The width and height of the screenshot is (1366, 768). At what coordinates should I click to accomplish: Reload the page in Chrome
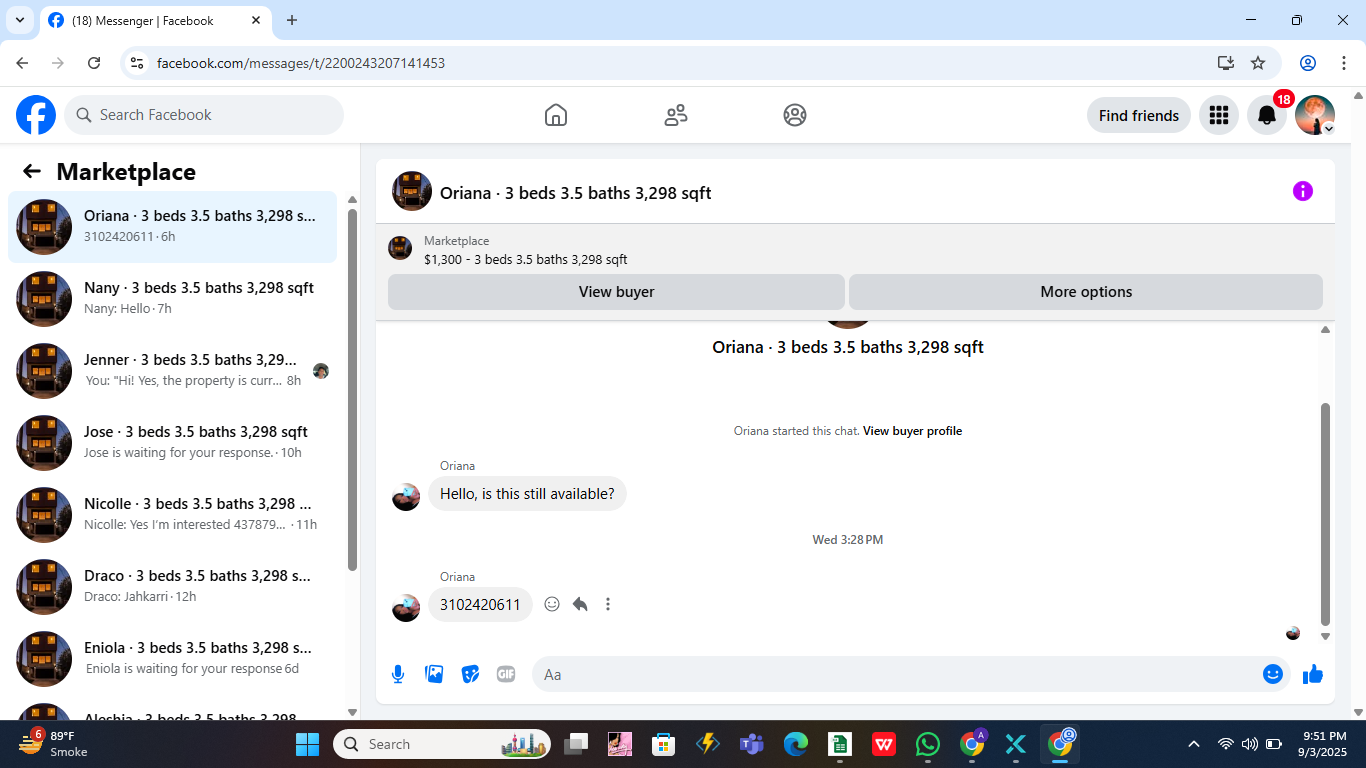94,63
